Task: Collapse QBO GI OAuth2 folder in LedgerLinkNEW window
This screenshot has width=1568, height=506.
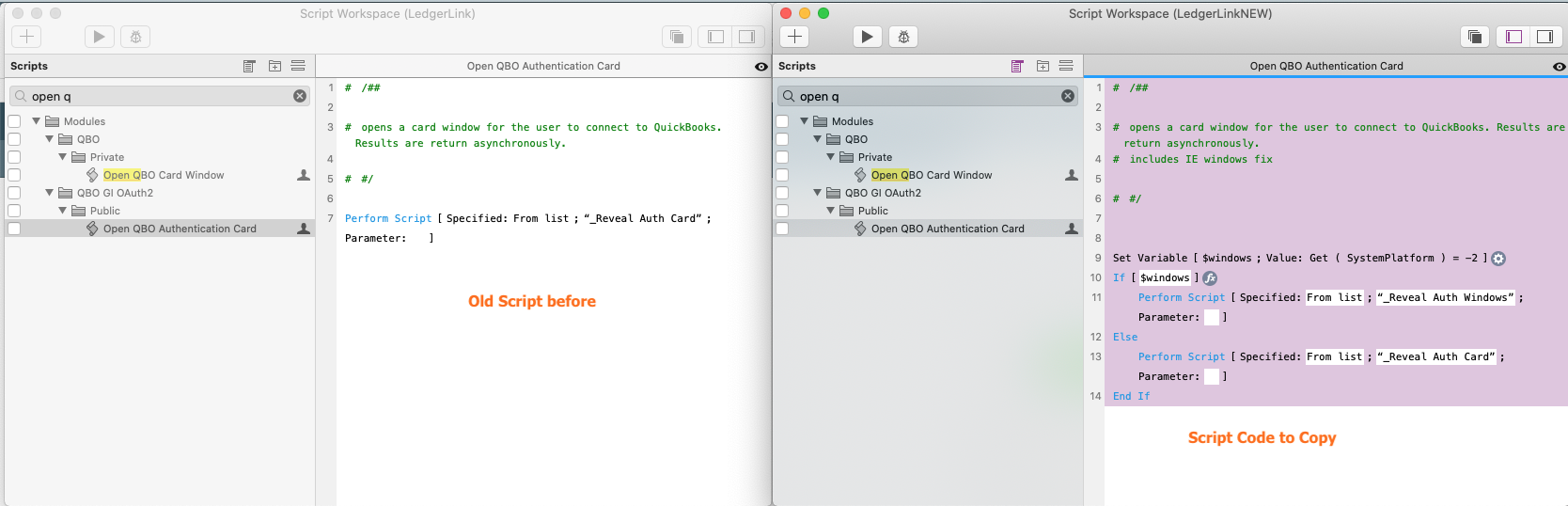Action: [817, 193]
